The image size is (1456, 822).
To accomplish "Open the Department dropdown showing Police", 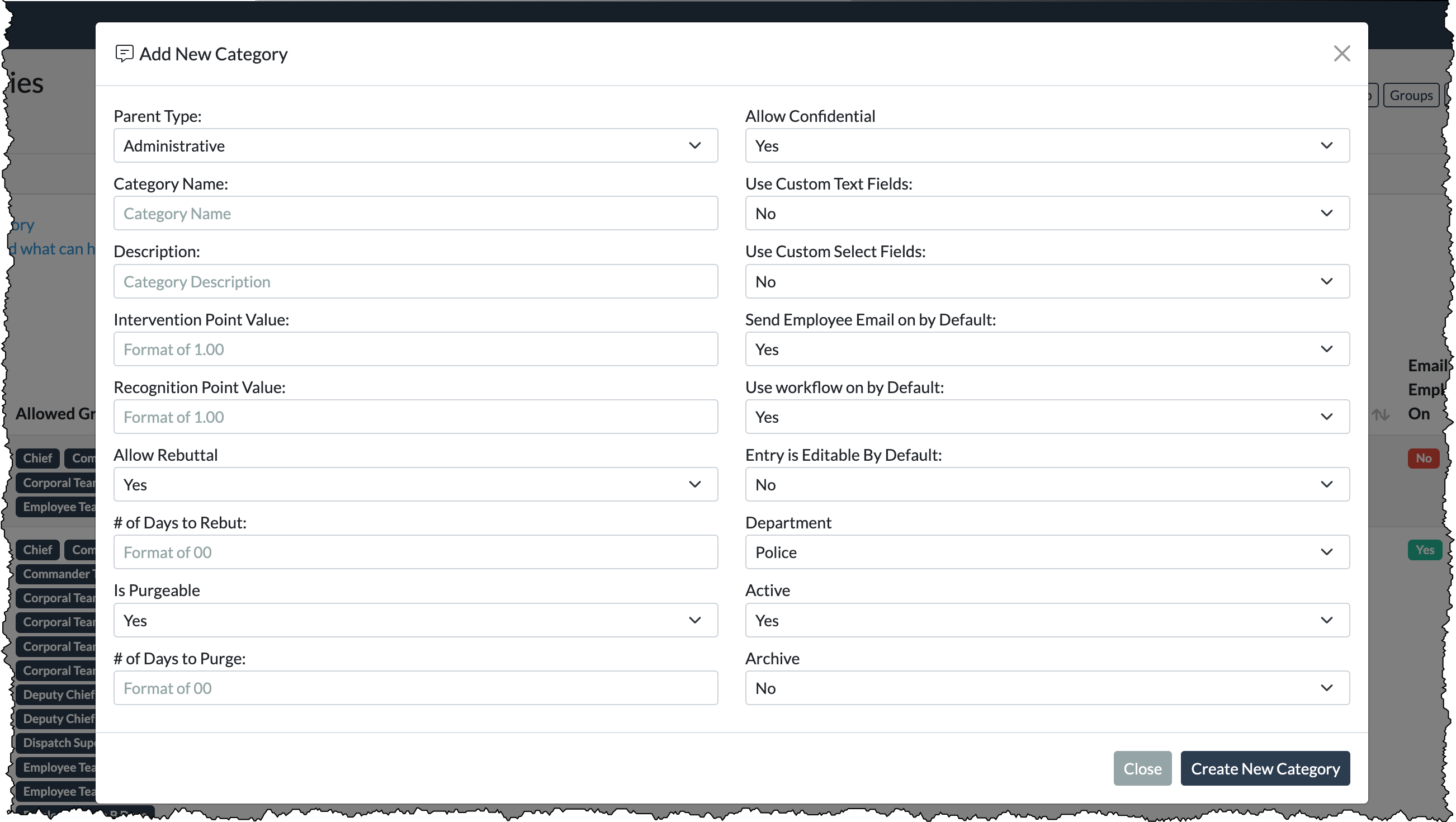I will point(1047,552).
